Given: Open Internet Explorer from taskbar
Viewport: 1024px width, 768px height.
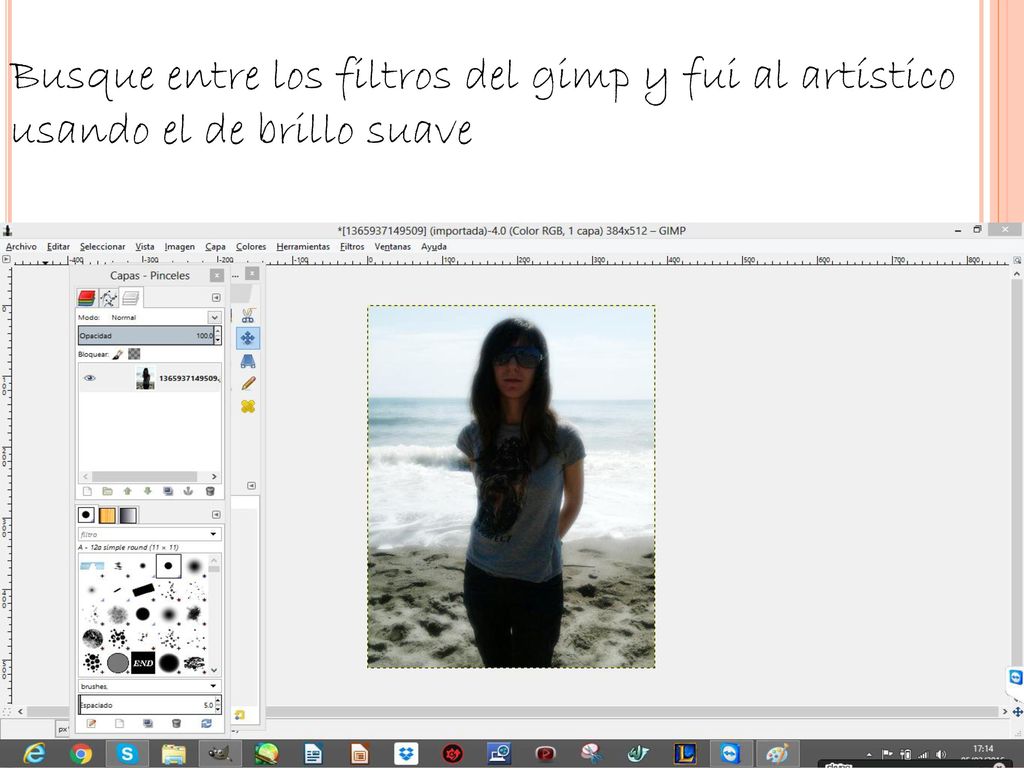Looking at the screenshot, I should [33, 754].
